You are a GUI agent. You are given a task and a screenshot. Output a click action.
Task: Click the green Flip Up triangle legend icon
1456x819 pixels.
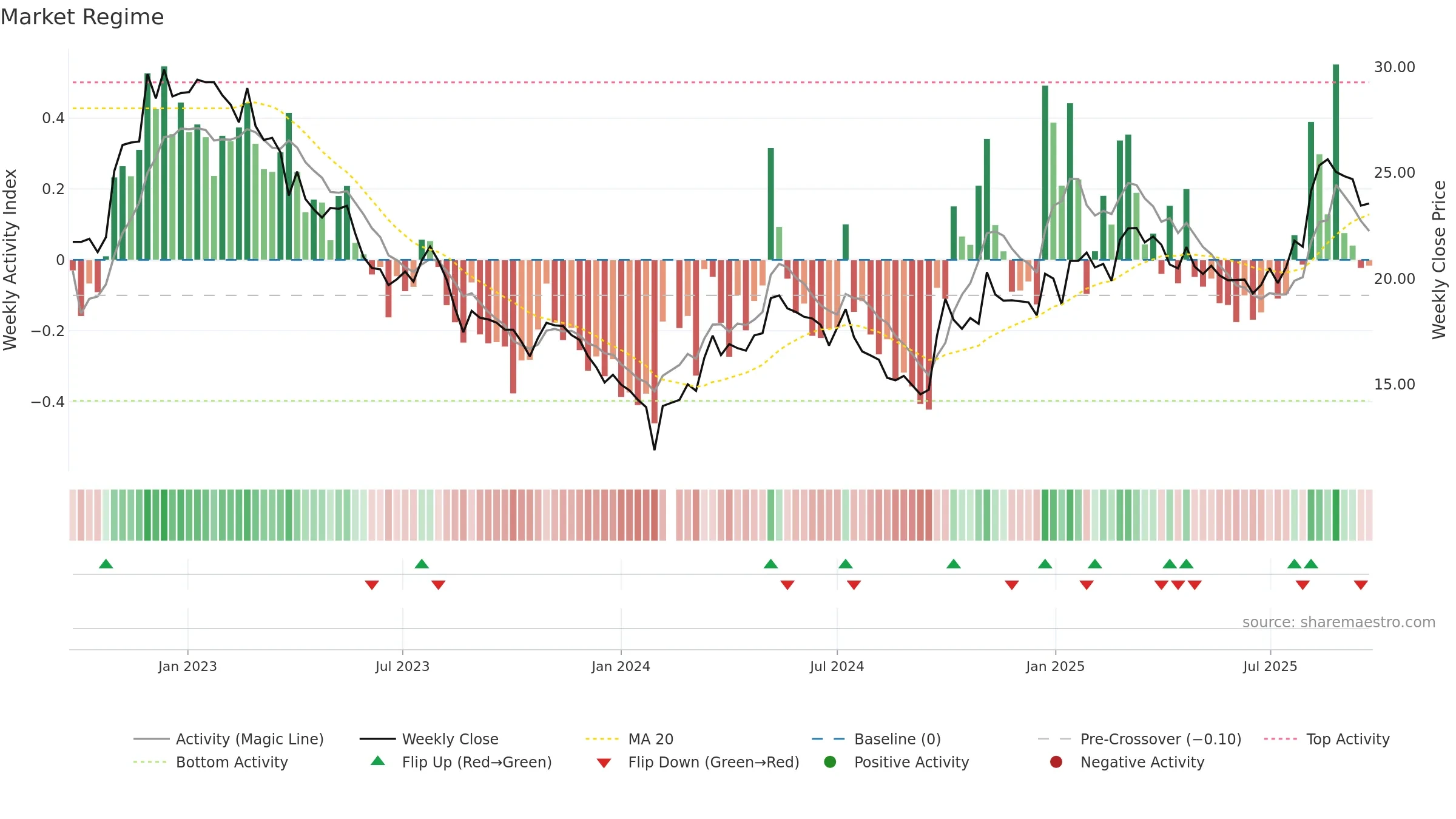click(x=378, y=761)
